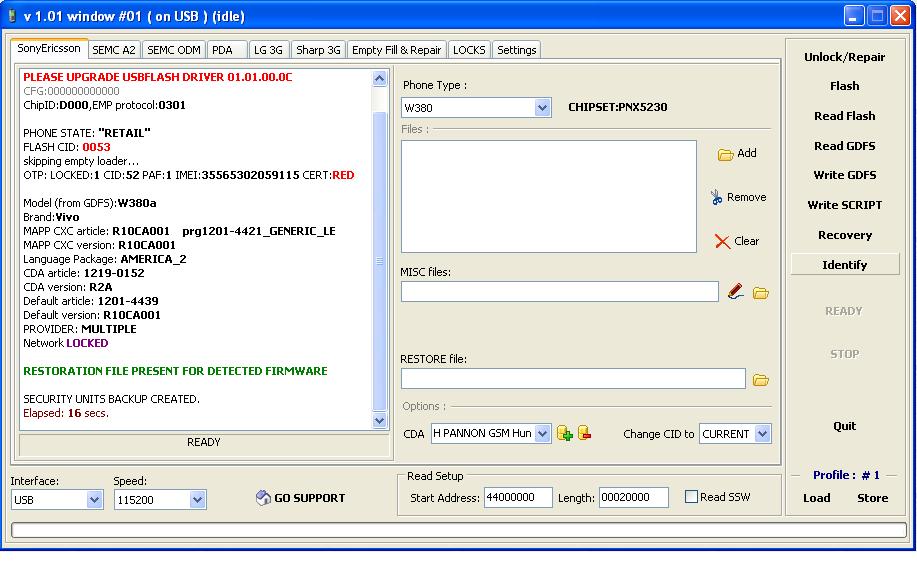
Task: Click the "Elapsed: 16 secs." log line
Action: 66,413
